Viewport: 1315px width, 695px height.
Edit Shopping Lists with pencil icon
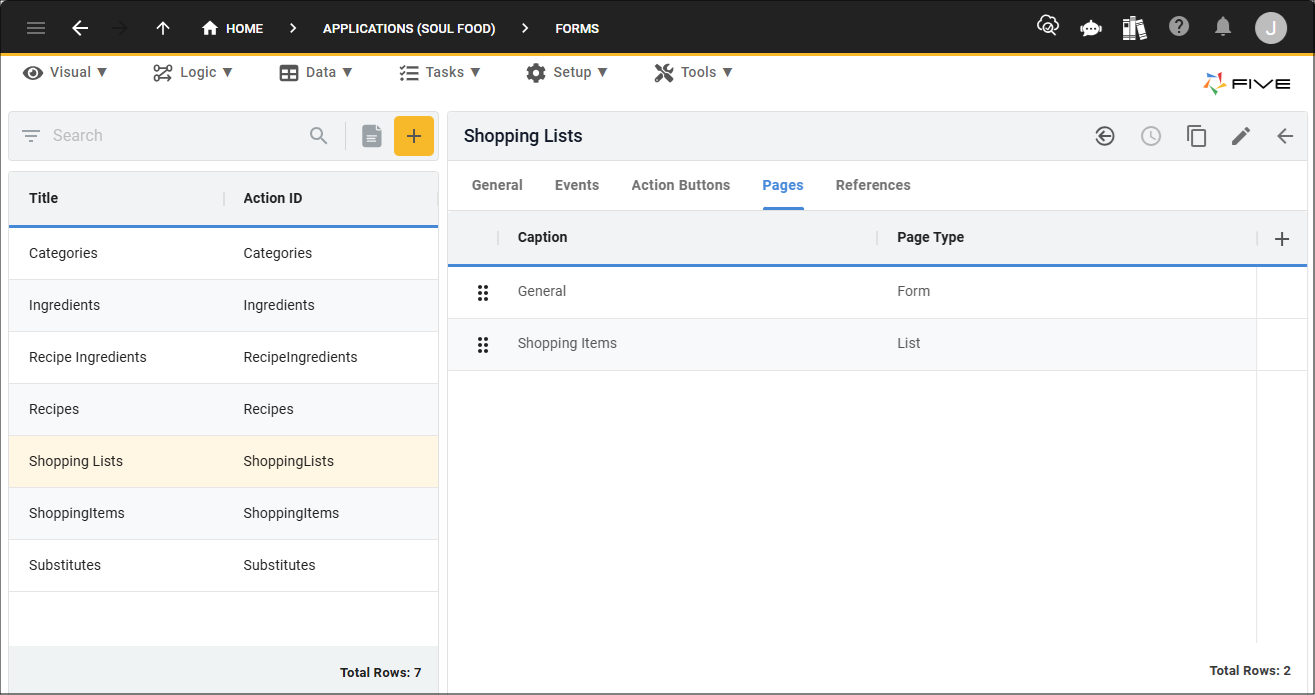pos(1241,136)
